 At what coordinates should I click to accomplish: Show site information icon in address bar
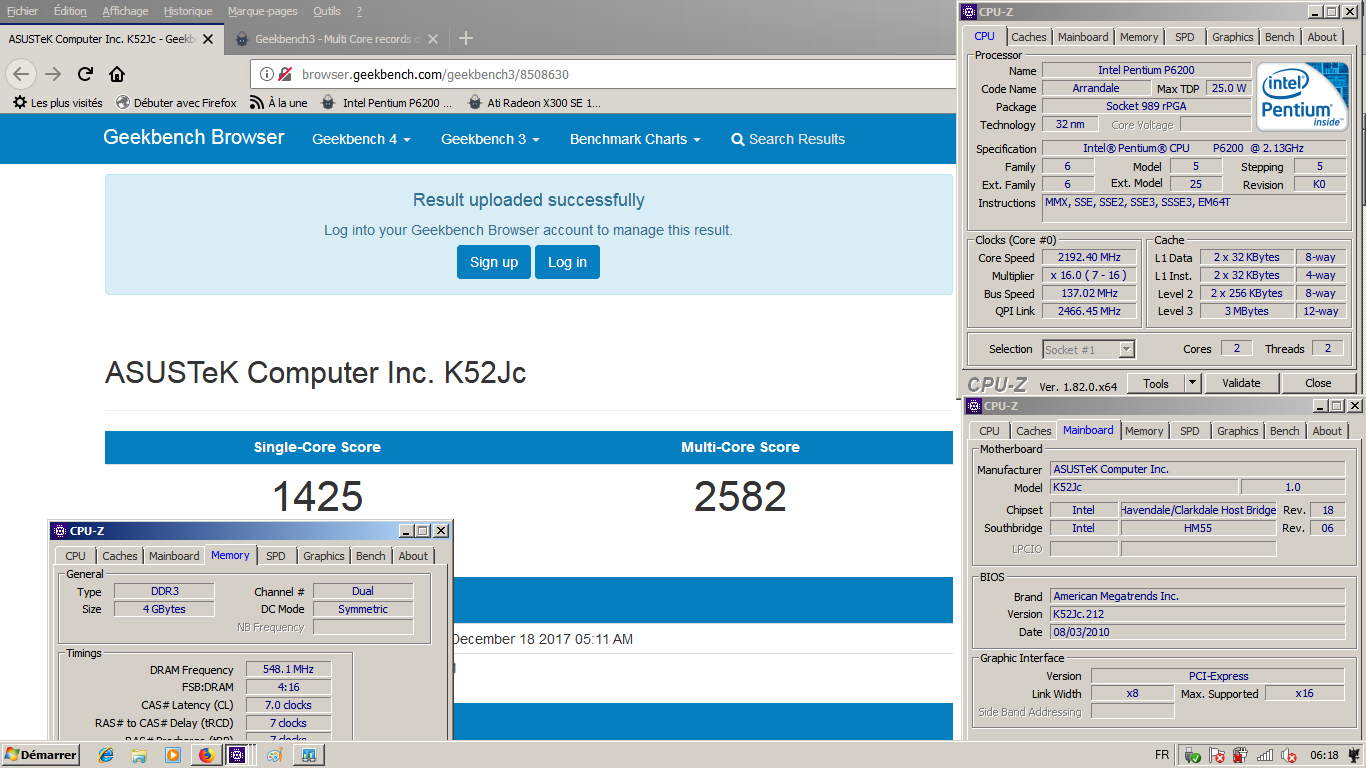266,74
